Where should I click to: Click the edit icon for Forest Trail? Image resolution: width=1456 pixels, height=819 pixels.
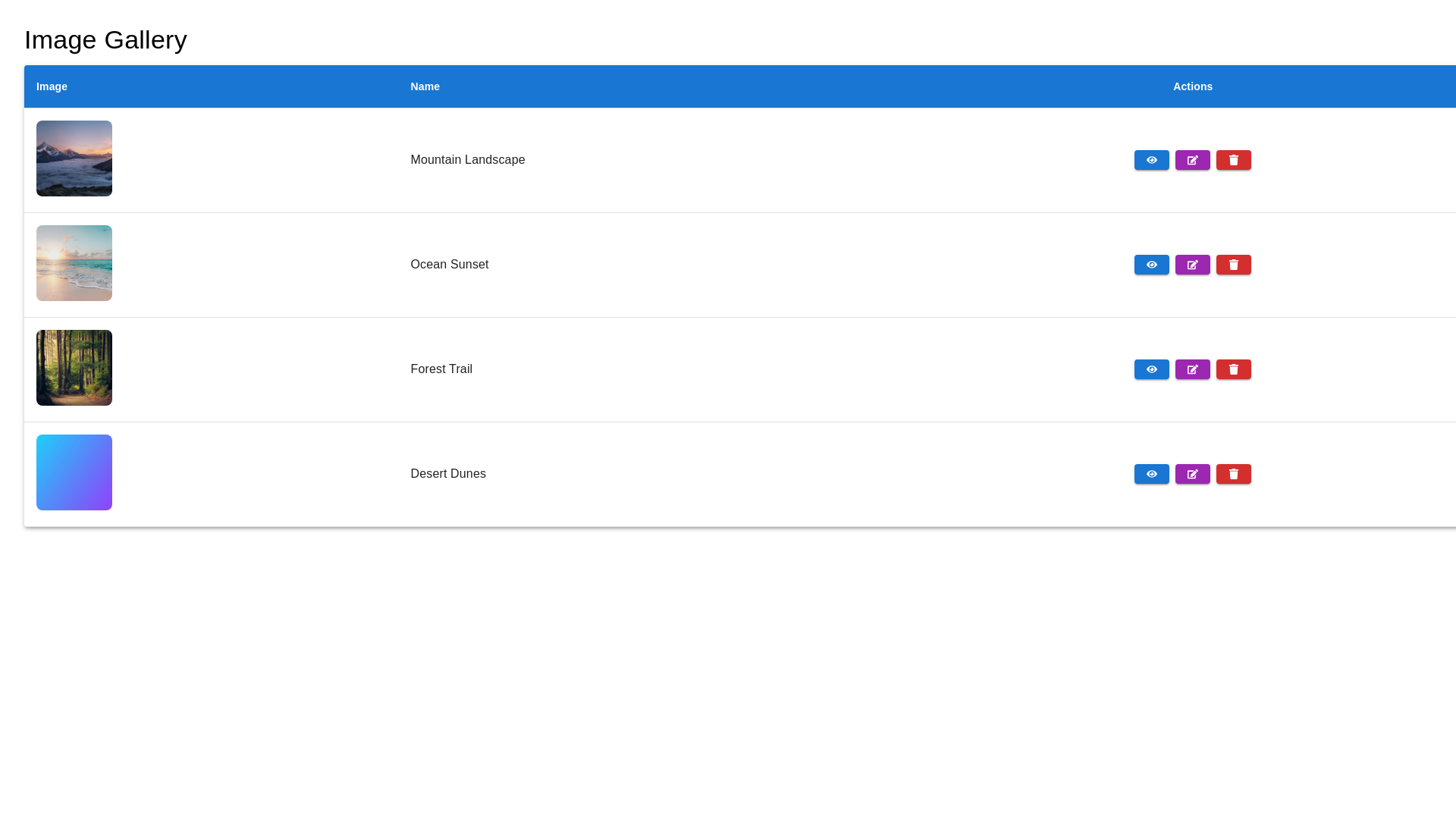tap(1192, 369)
